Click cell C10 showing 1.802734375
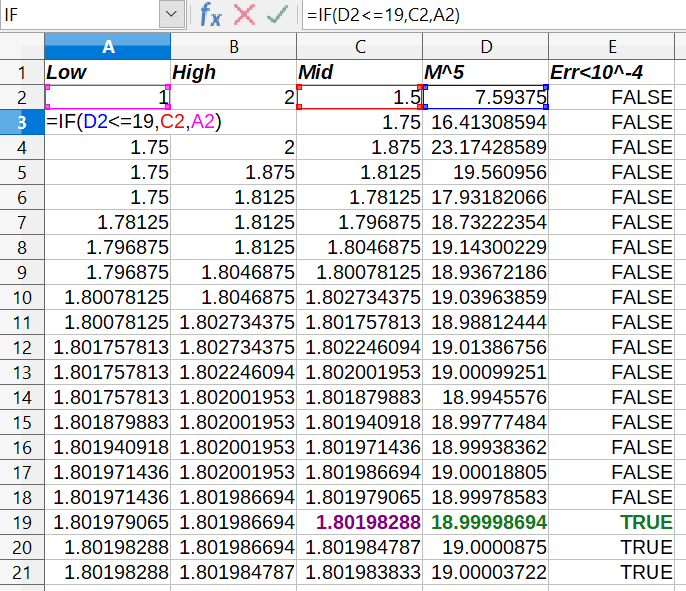The height and width of the screenshot is (591, 686). (360, 297)
